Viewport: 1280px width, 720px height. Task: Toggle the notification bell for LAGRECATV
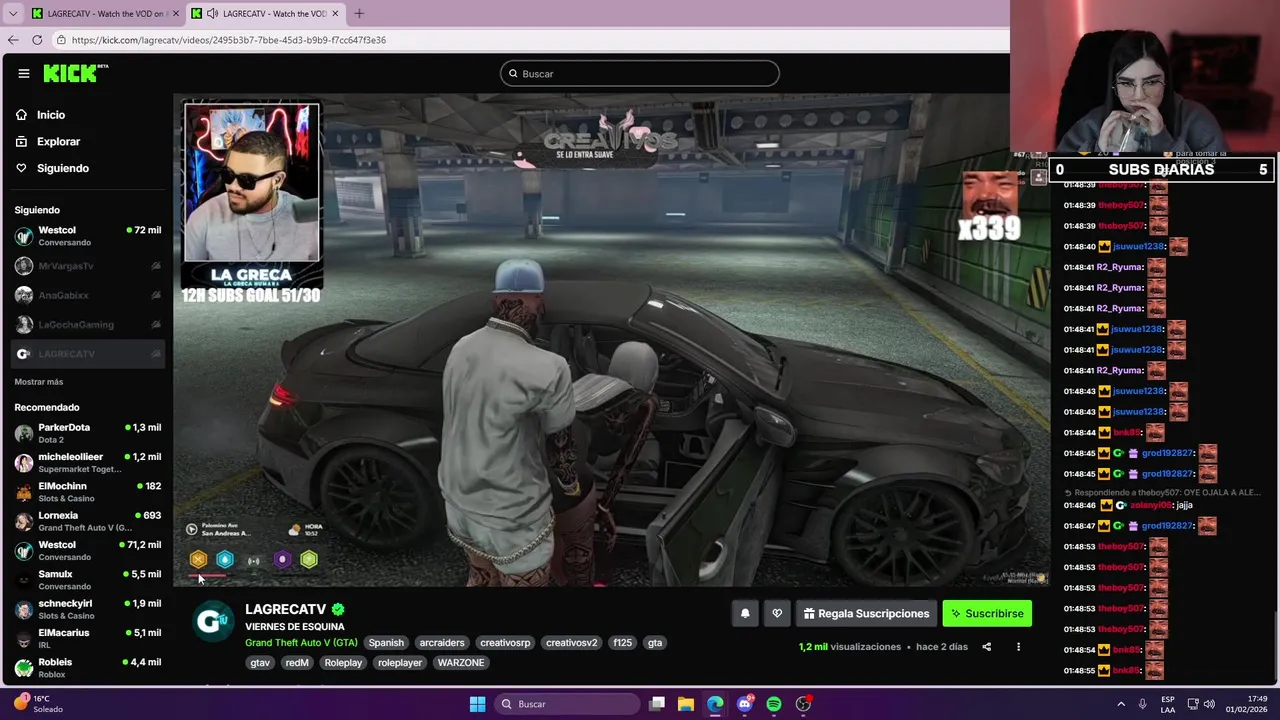tap(745, 614)
